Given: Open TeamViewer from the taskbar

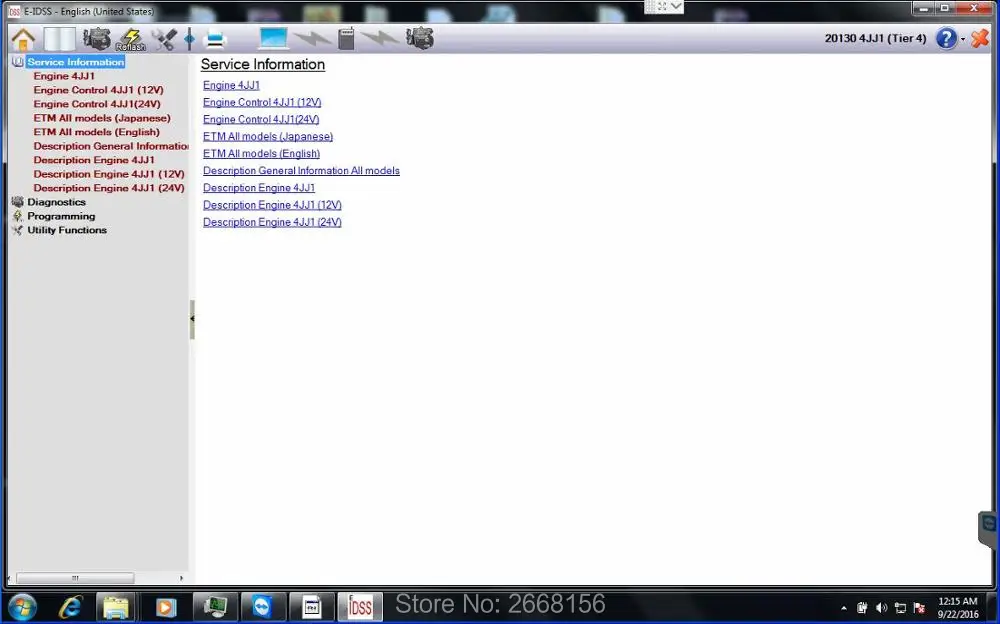Looking at the screenshot, I should pyautogui.click(x=261, y=607).
